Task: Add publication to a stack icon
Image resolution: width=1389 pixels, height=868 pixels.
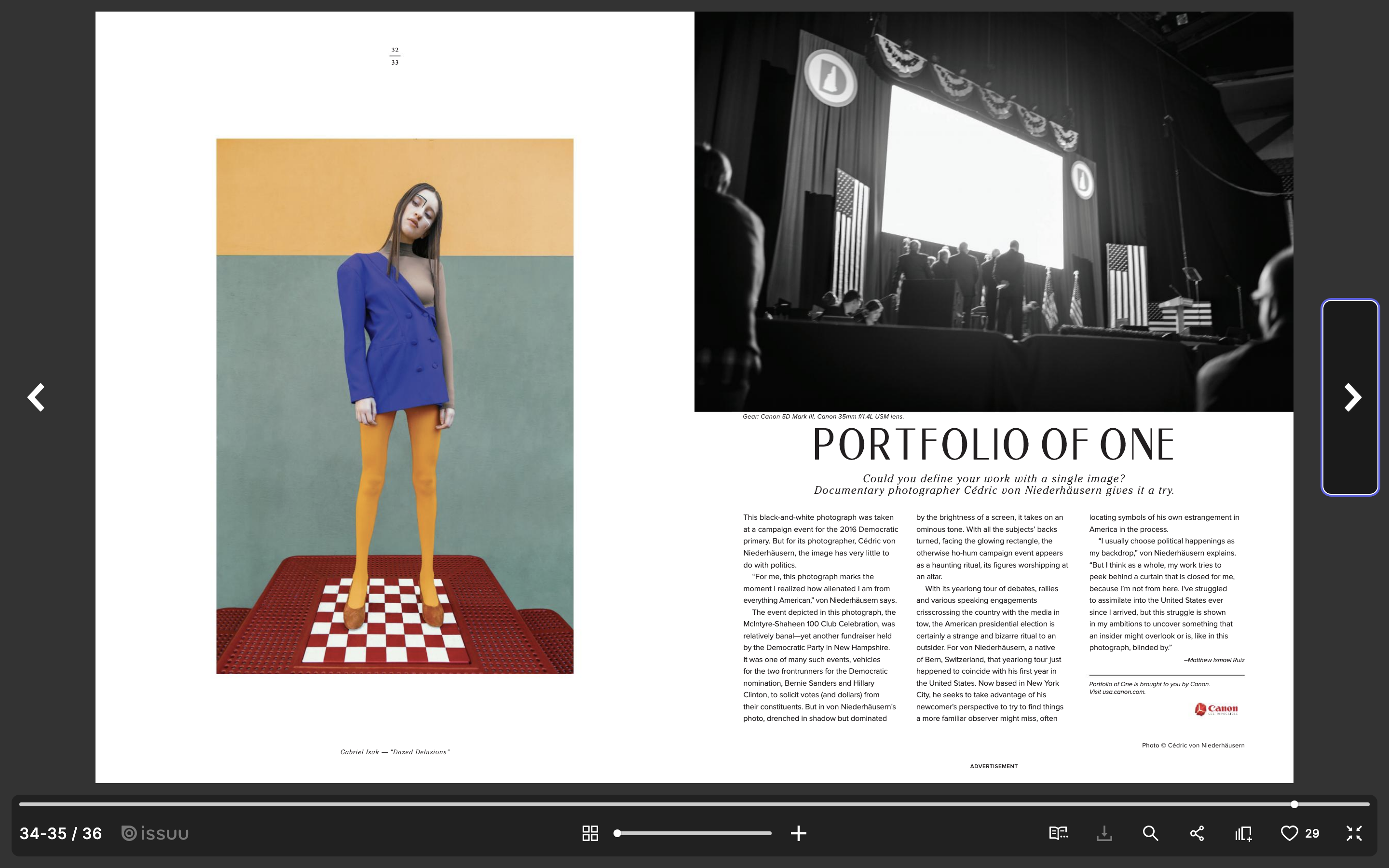Action: pos(1243,833)
